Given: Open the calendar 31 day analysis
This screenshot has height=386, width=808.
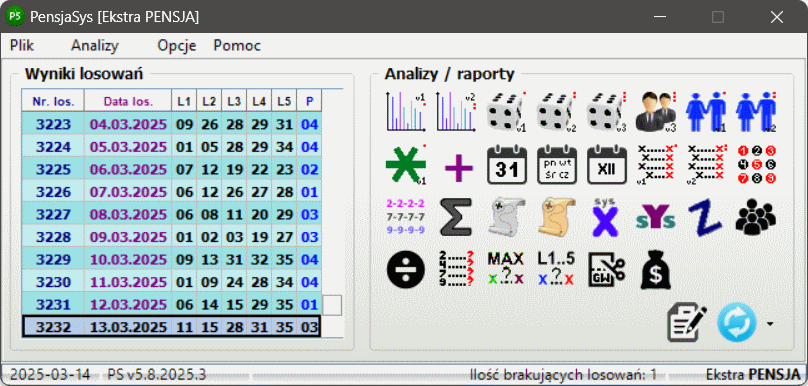Looking at the screenshot, I should (x=508, y=165).
